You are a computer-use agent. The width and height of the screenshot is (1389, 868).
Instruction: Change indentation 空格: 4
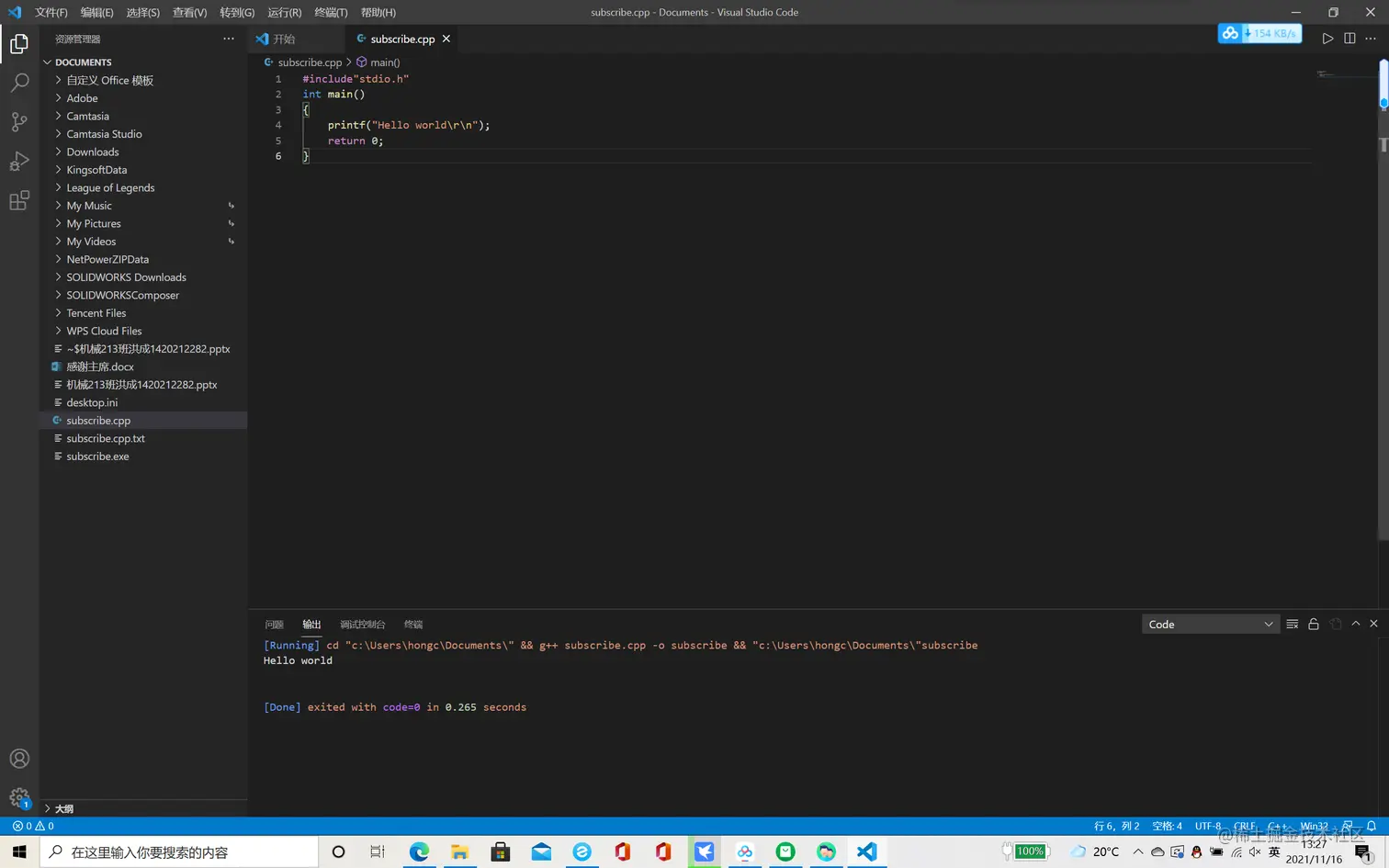coord(1167,826)
